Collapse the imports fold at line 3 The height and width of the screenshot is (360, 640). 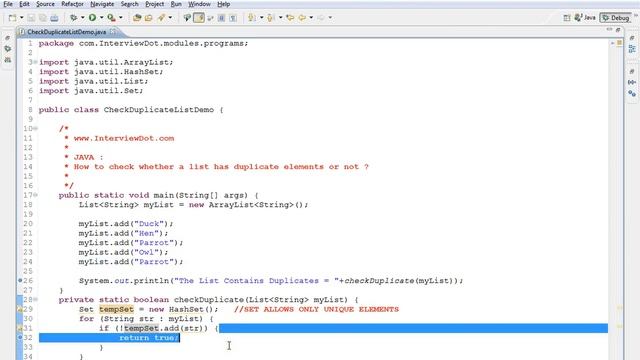point(36,62)
